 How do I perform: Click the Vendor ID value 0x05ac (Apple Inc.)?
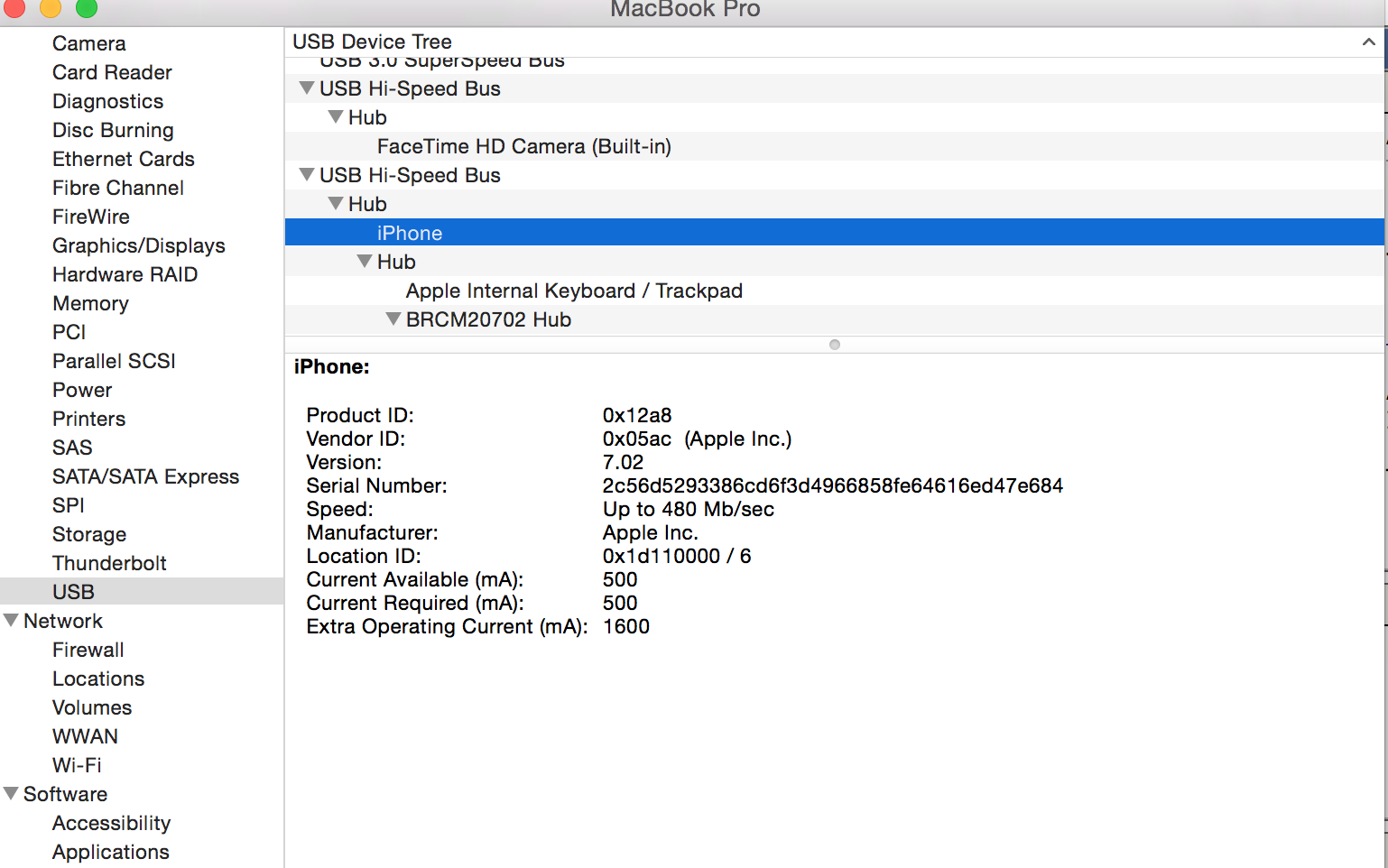697,439
